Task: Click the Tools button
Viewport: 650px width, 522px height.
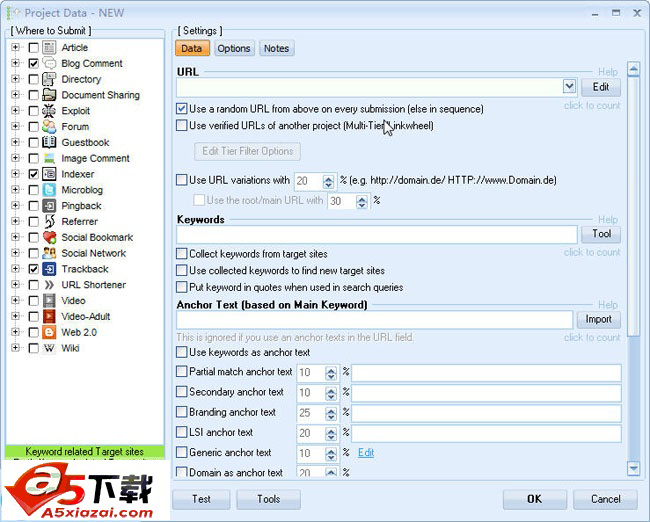Action: 268,499
